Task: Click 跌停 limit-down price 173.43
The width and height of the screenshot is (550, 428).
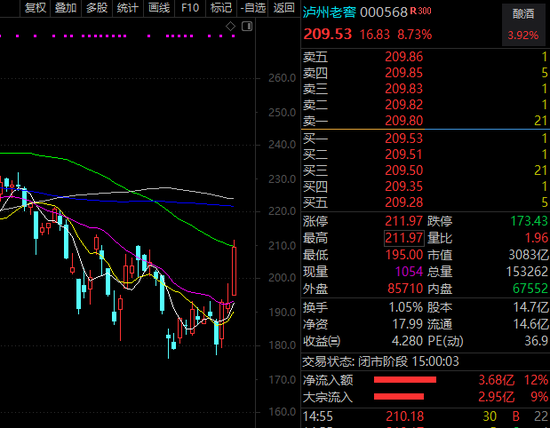Action: pyautogui.click(x=529, y=221)
